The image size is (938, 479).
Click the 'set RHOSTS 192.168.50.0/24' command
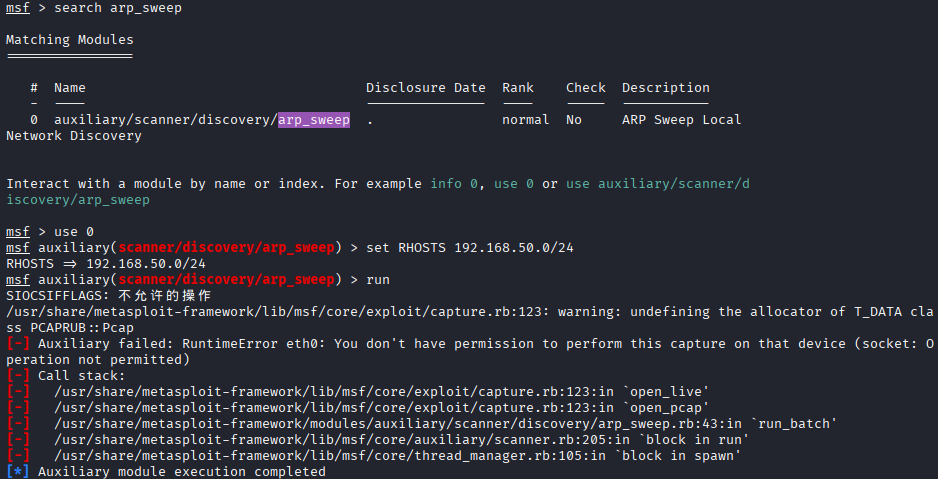(x=470, y=248)
